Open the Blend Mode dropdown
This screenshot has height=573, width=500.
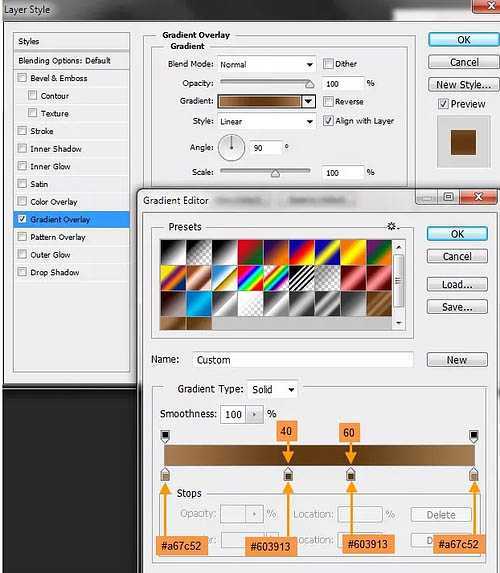coord(267,65)
